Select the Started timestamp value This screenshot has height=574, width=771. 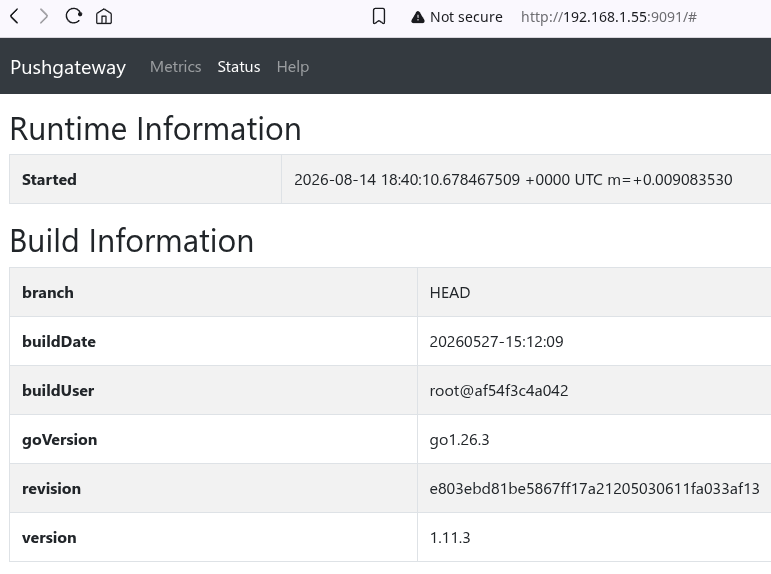(x=513, y=180)
